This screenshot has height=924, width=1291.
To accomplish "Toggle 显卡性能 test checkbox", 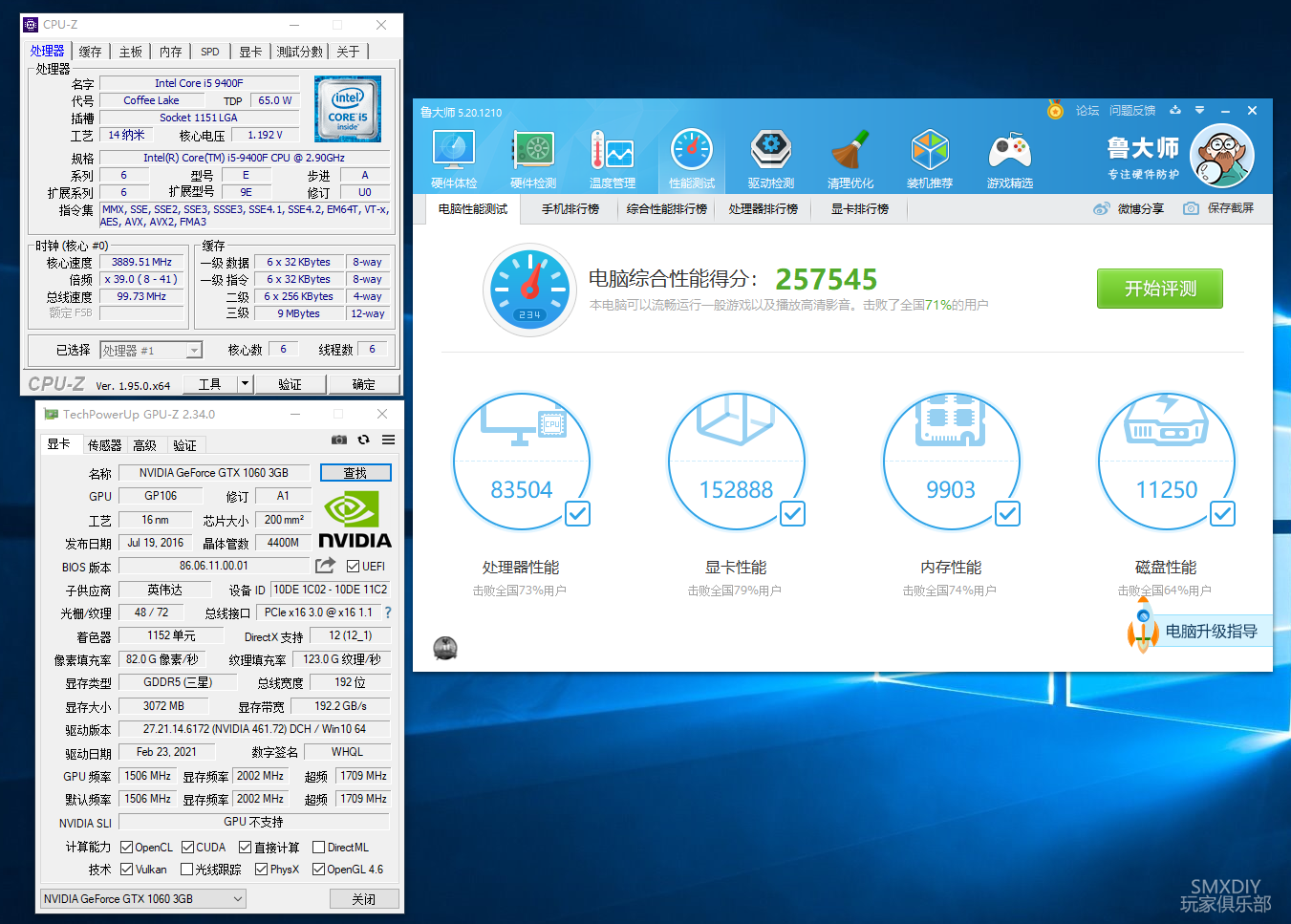I will point(792,513).
